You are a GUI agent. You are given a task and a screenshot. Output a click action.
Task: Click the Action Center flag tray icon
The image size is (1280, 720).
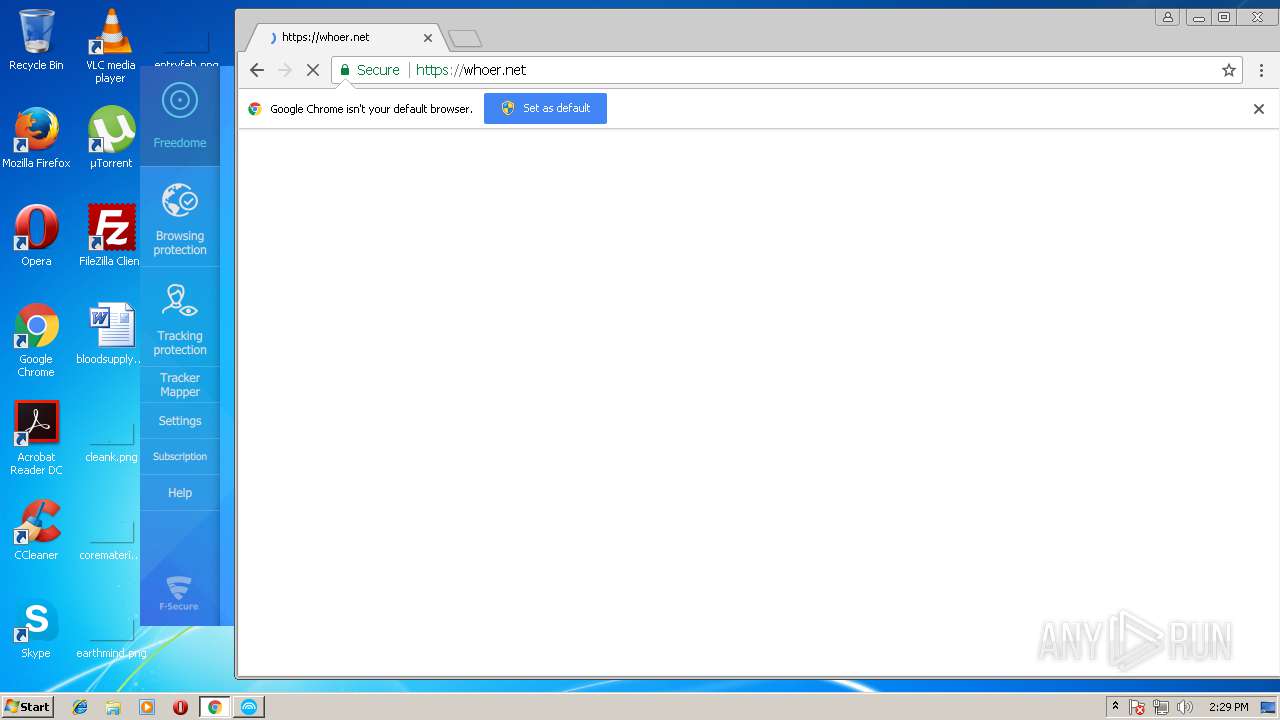pyautogui.click(x=1137, y=707)
